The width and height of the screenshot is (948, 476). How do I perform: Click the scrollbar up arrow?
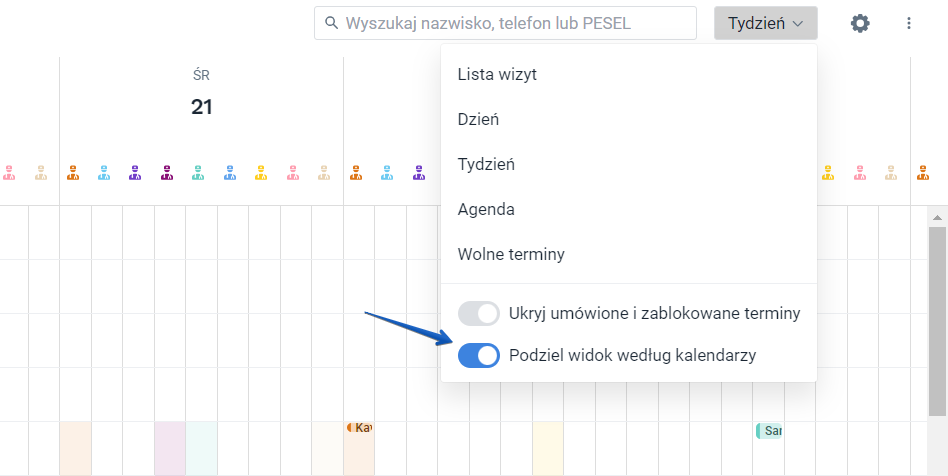click(x=937, y=217)
